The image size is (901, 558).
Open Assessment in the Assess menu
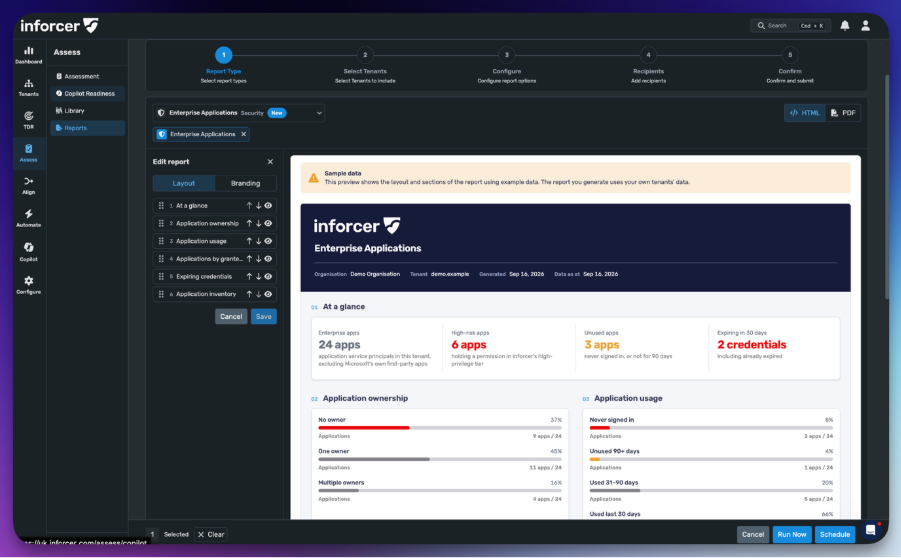click(87, 76)
